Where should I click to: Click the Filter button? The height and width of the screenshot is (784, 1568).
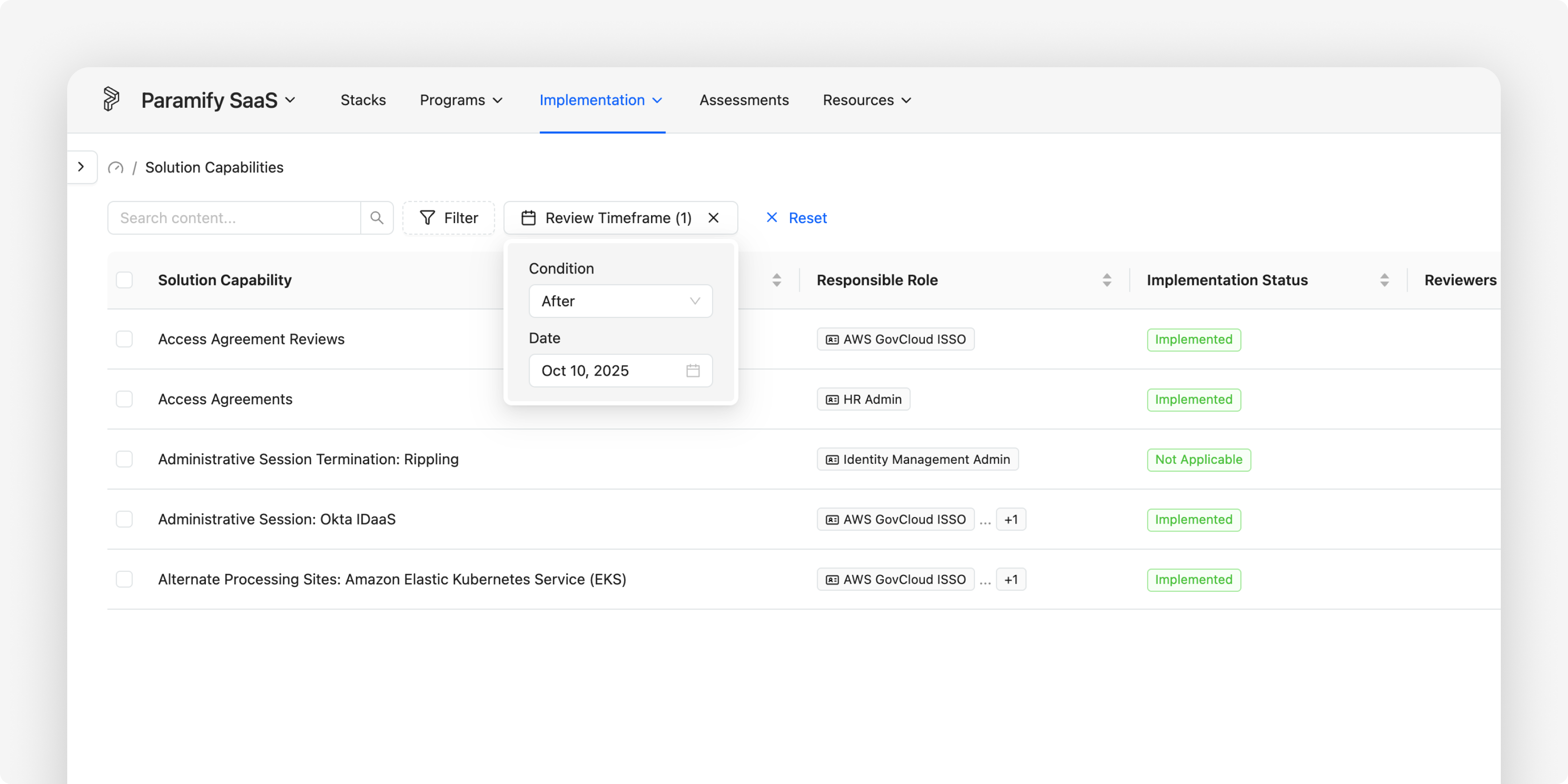448,218
